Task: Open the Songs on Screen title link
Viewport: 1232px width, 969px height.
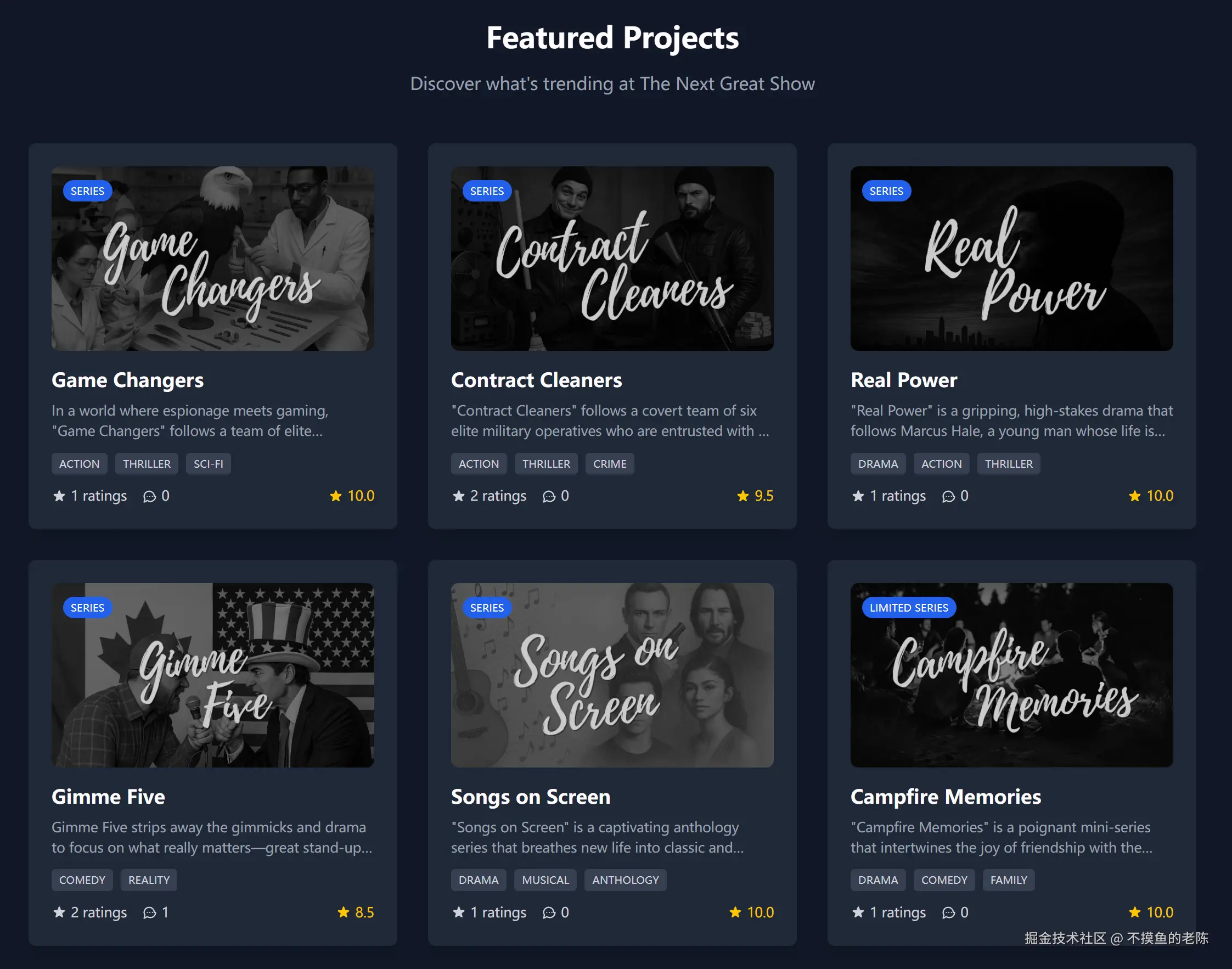Action: click(531, 797)
